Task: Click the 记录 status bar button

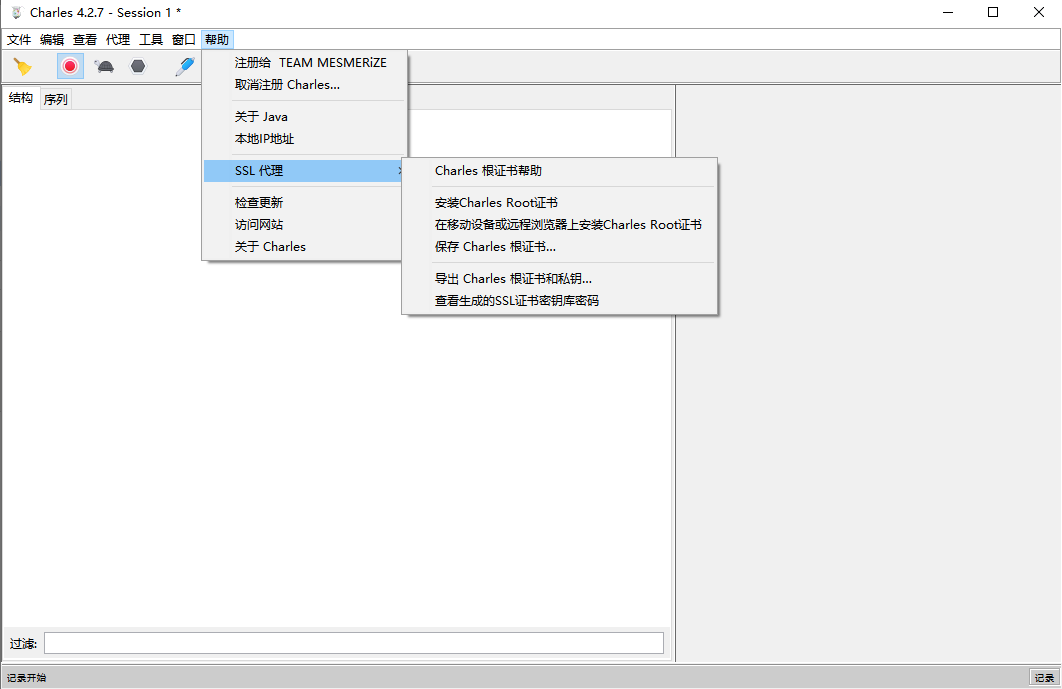Action: click(1044, 677)
